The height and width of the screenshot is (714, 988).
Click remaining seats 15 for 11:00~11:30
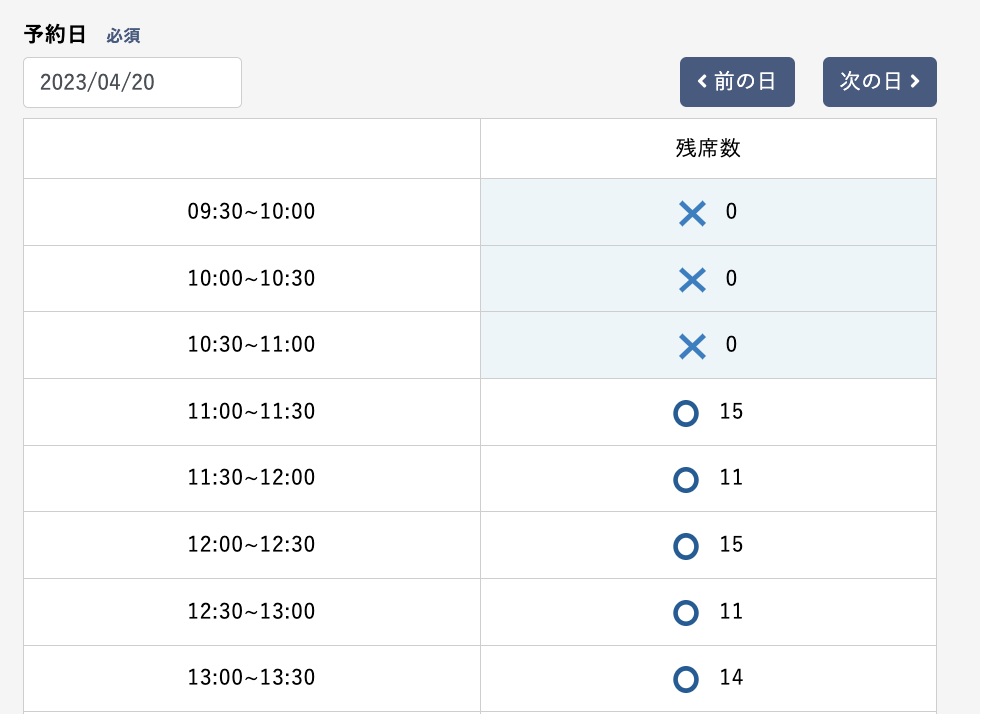(731, 411)
